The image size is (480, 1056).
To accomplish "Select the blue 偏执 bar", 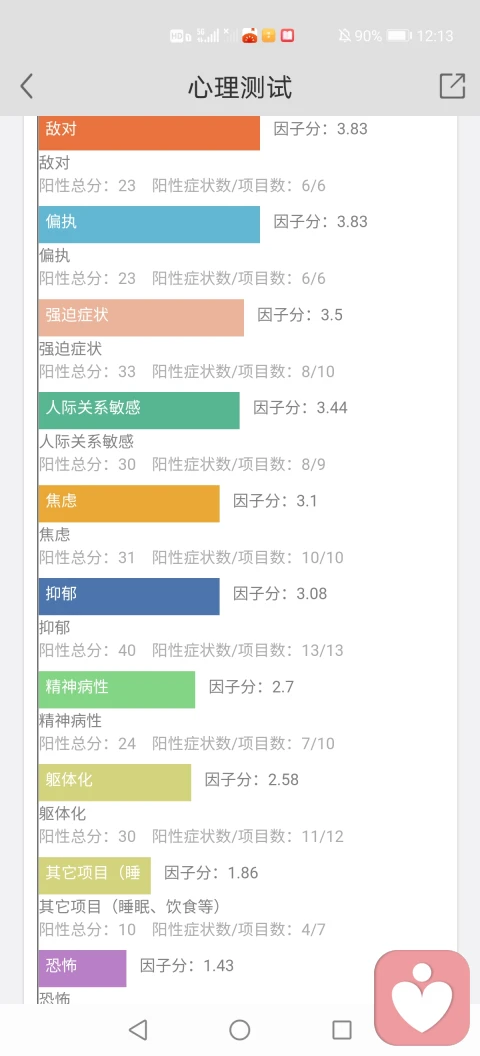I will [149, 224].
